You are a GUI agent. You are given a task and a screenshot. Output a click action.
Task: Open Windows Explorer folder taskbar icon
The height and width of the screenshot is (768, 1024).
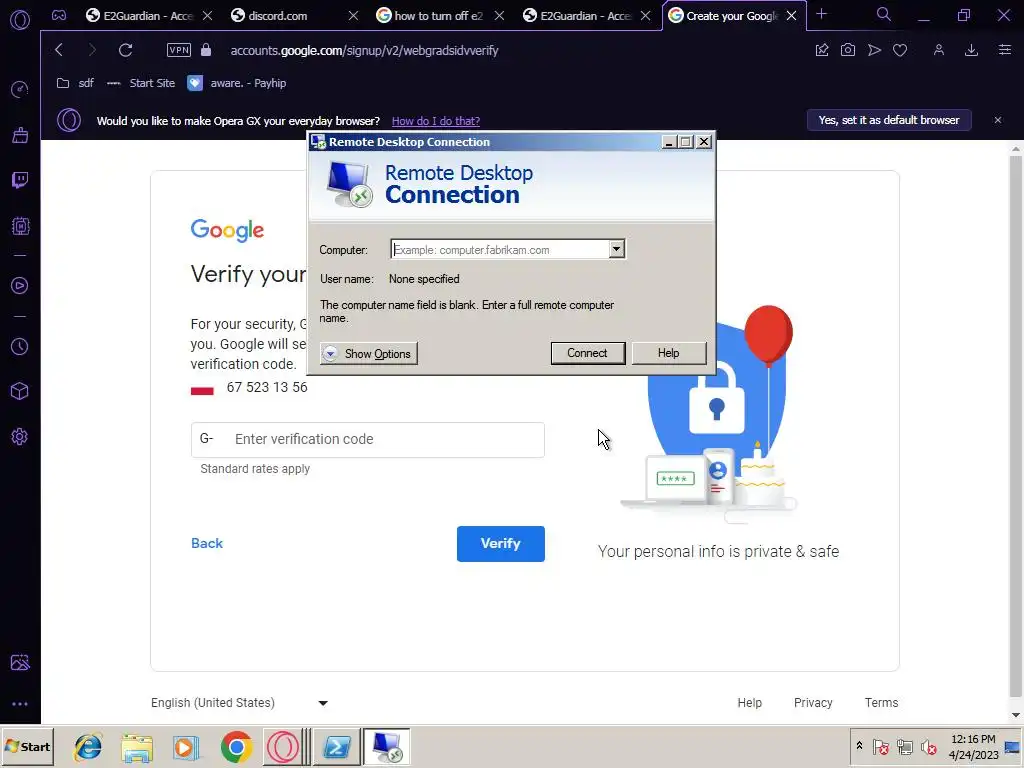point(136,747)
